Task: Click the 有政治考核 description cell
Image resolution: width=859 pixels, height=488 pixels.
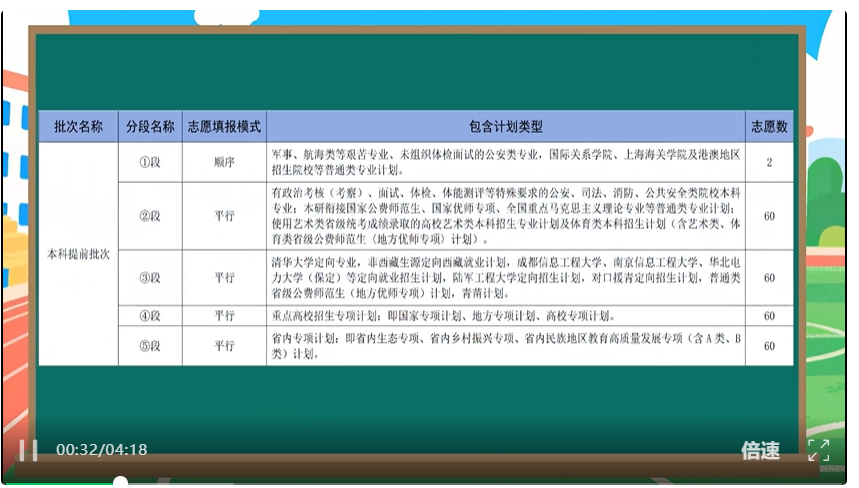Action: point(506,216)
